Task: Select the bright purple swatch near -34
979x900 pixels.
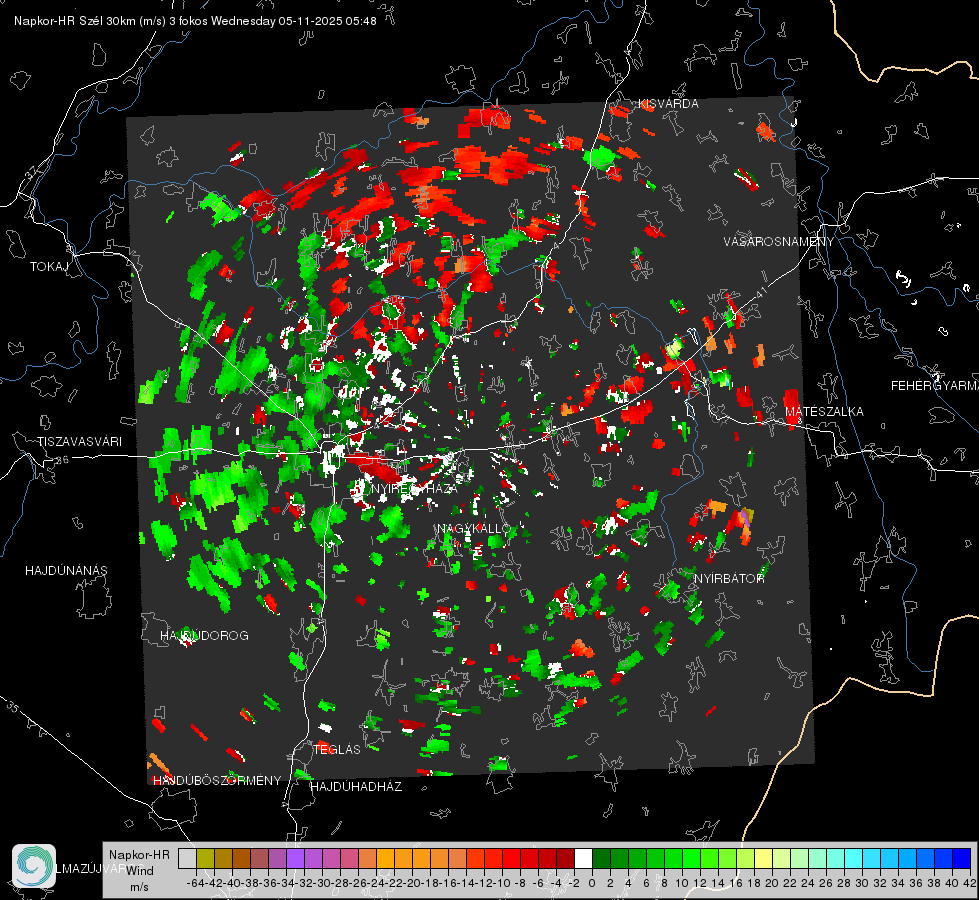Action: [295, 858]
